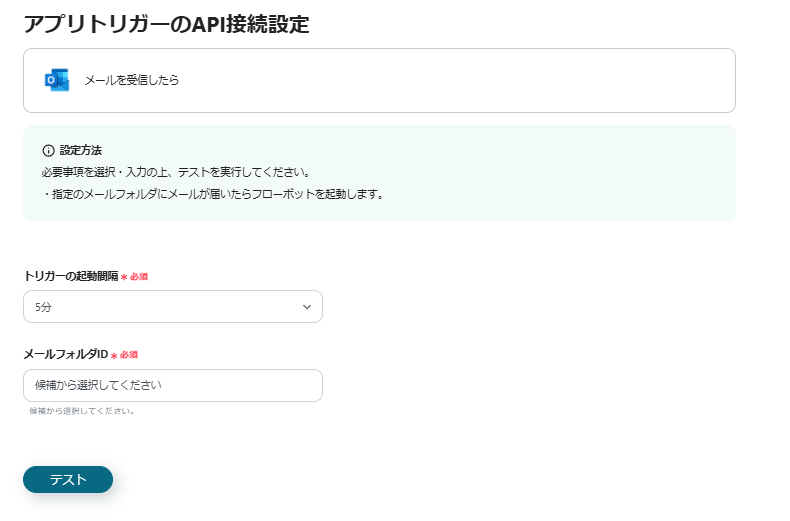Screen dimensions: 790x521
Task: Click the 設定方法 heading text
Action: tap(81, 151)
